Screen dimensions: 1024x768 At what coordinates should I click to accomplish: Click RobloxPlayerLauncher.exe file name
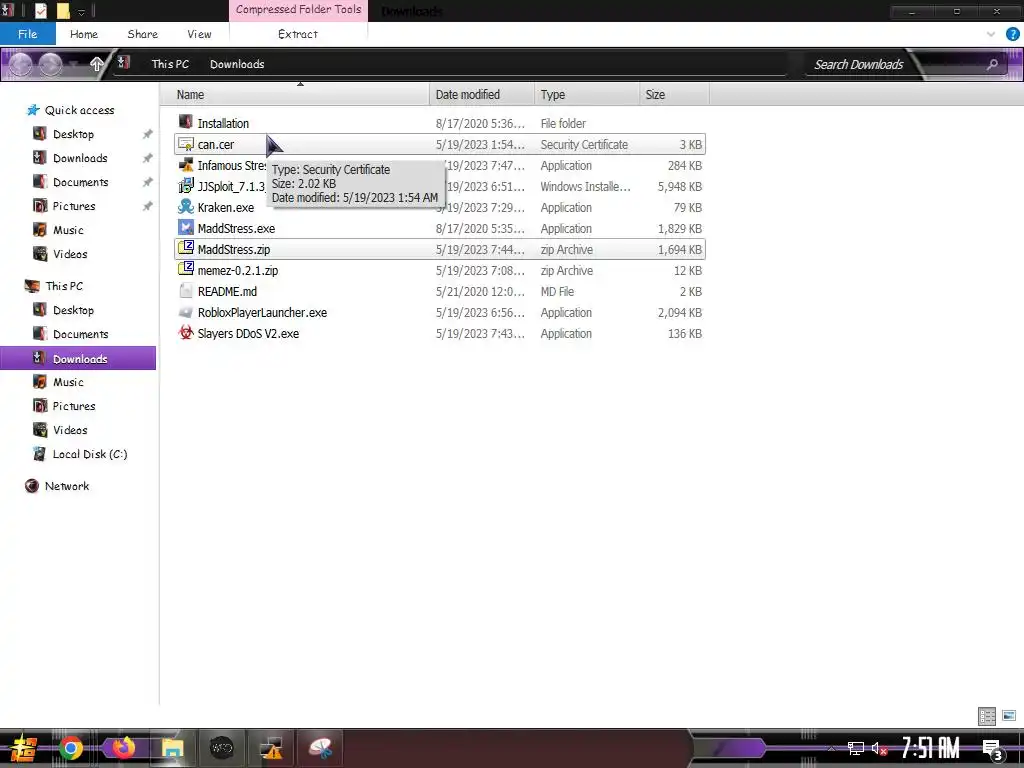coord(262,312)
